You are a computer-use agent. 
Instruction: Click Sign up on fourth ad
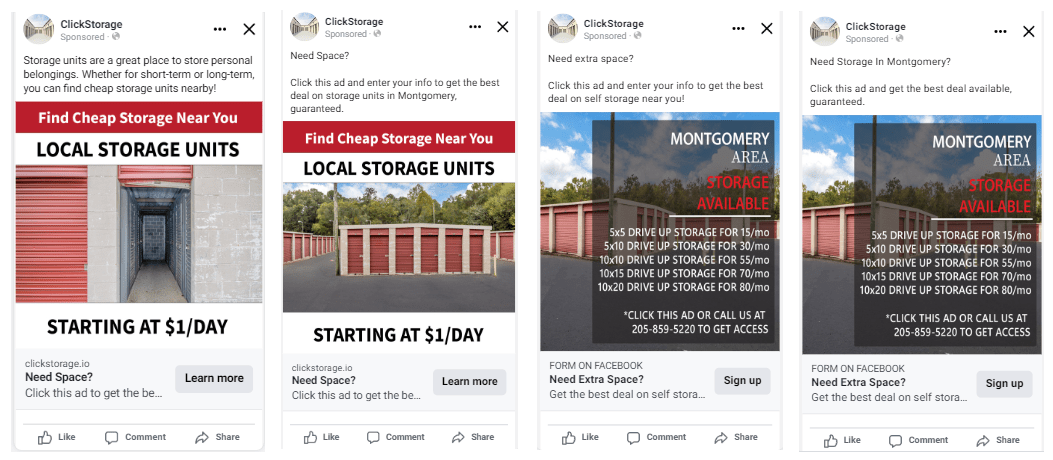[x=1004, y=383]
